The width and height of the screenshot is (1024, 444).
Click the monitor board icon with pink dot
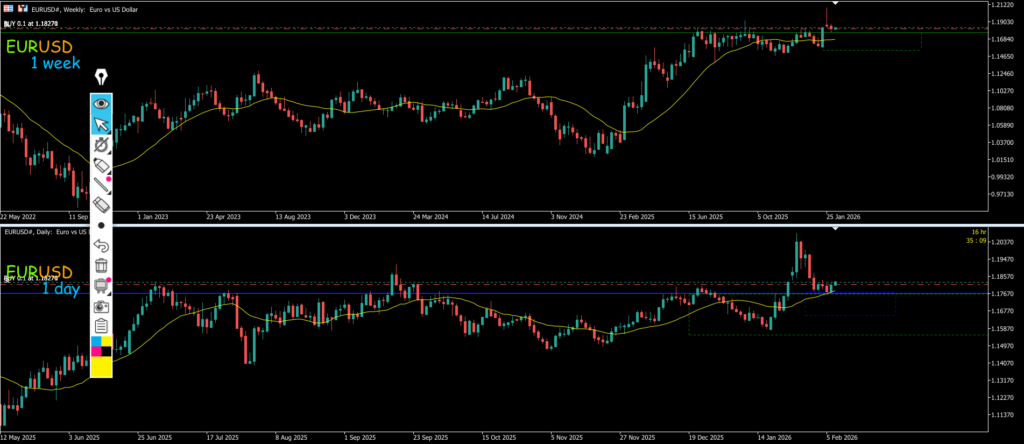click(101, 287)
